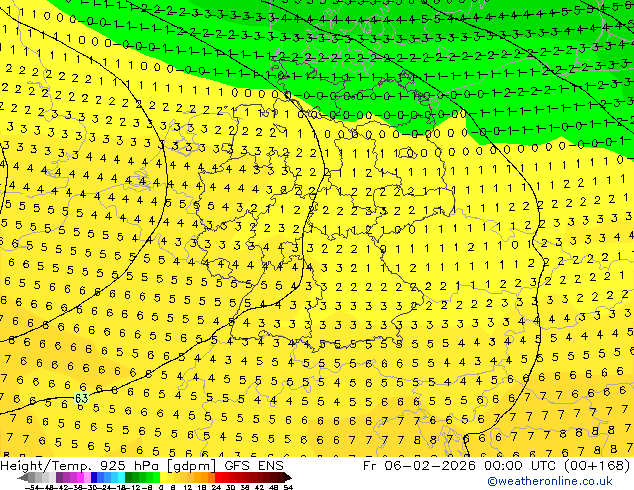Screen dimensions: 634x490
Task: Click the dark maroon right arrow end of legend
Action: pos(288,477)
